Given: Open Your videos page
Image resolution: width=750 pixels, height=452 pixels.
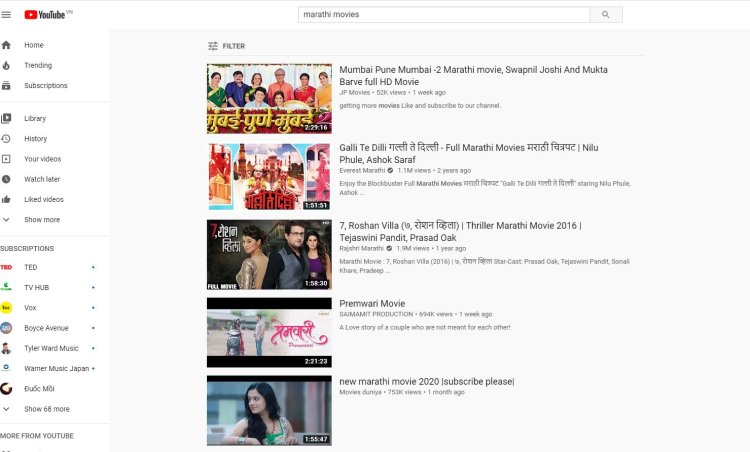Looking at the screenshot, I should click(x=43, y=159).
